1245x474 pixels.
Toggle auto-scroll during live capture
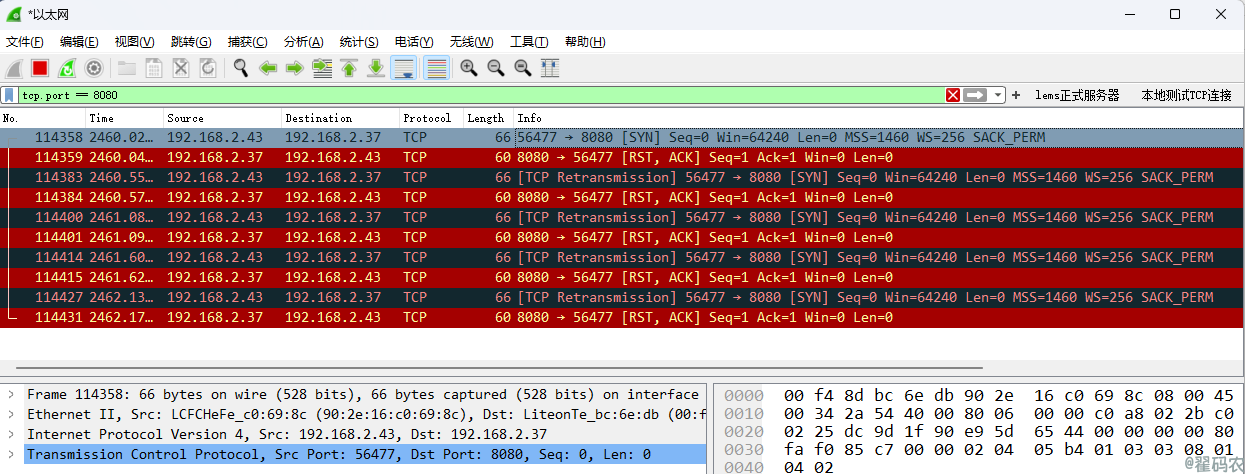click(404, 68)
